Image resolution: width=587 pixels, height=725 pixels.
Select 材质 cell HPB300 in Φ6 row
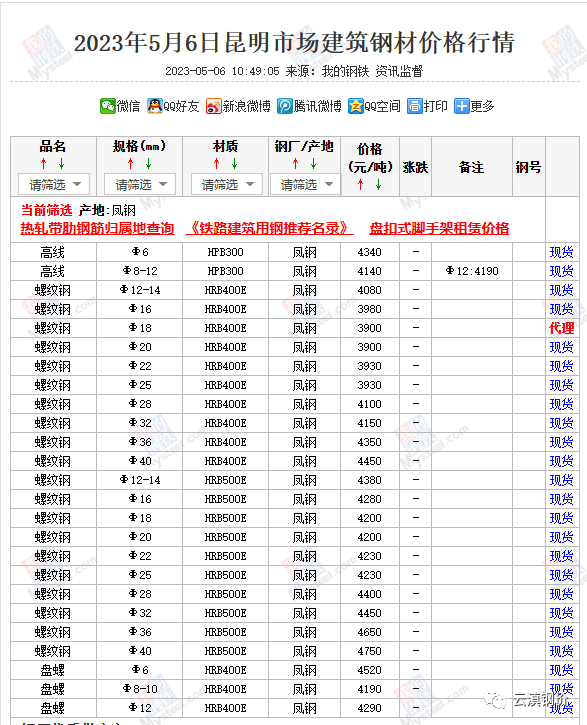(x=226, y=252)
